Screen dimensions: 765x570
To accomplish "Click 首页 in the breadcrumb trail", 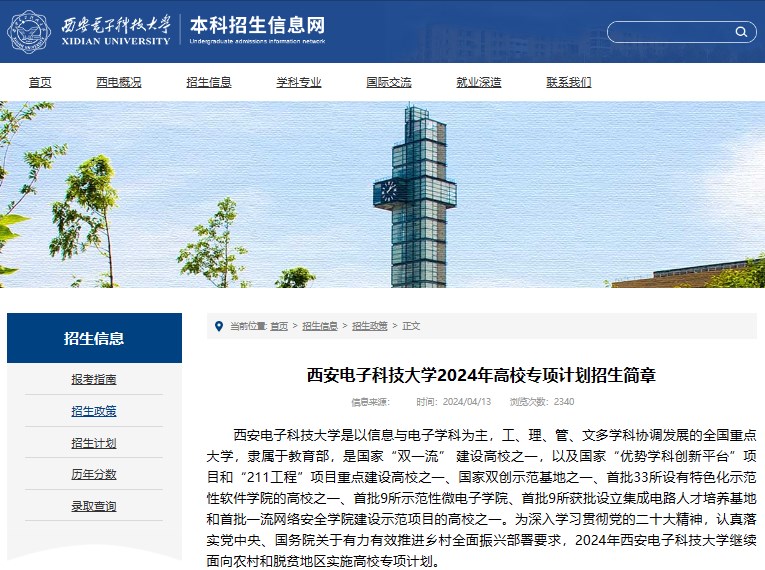I will coord(278,326).
